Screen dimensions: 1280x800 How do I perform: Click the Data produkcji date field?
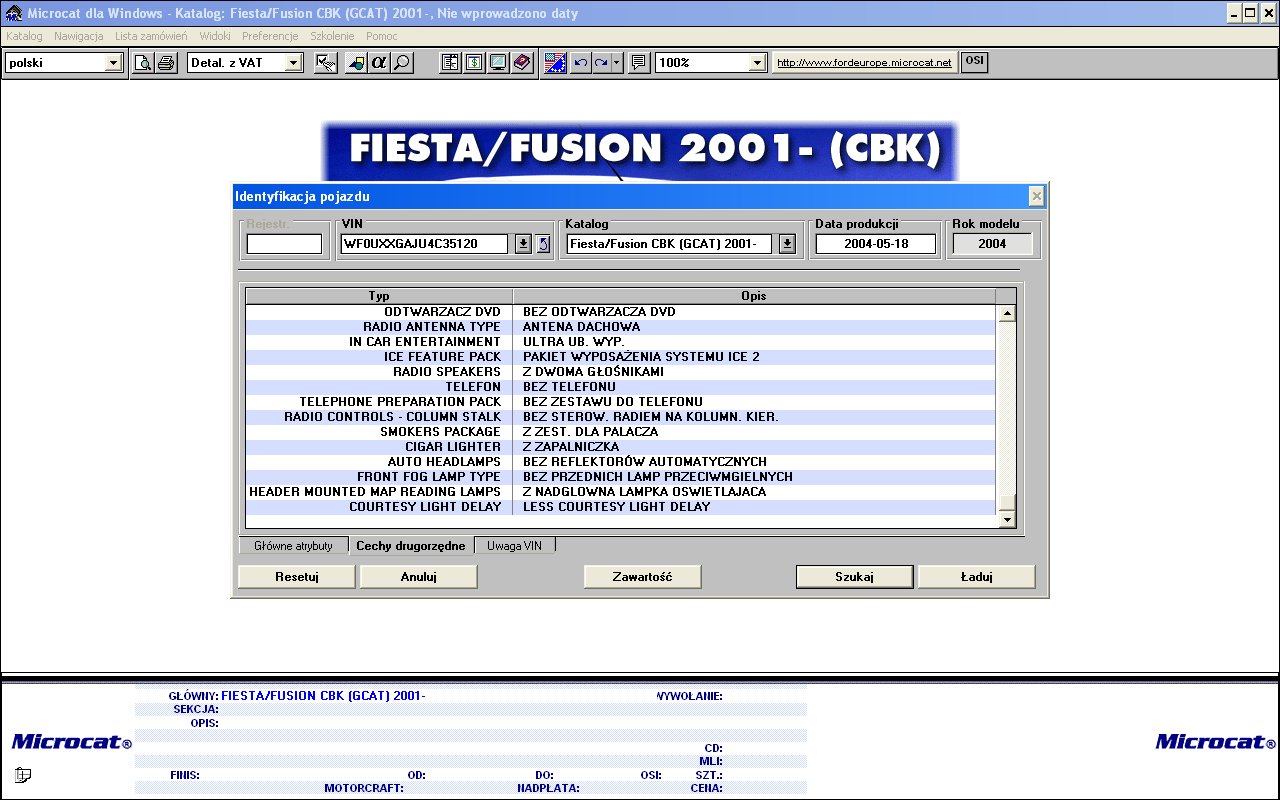[876, 244]
